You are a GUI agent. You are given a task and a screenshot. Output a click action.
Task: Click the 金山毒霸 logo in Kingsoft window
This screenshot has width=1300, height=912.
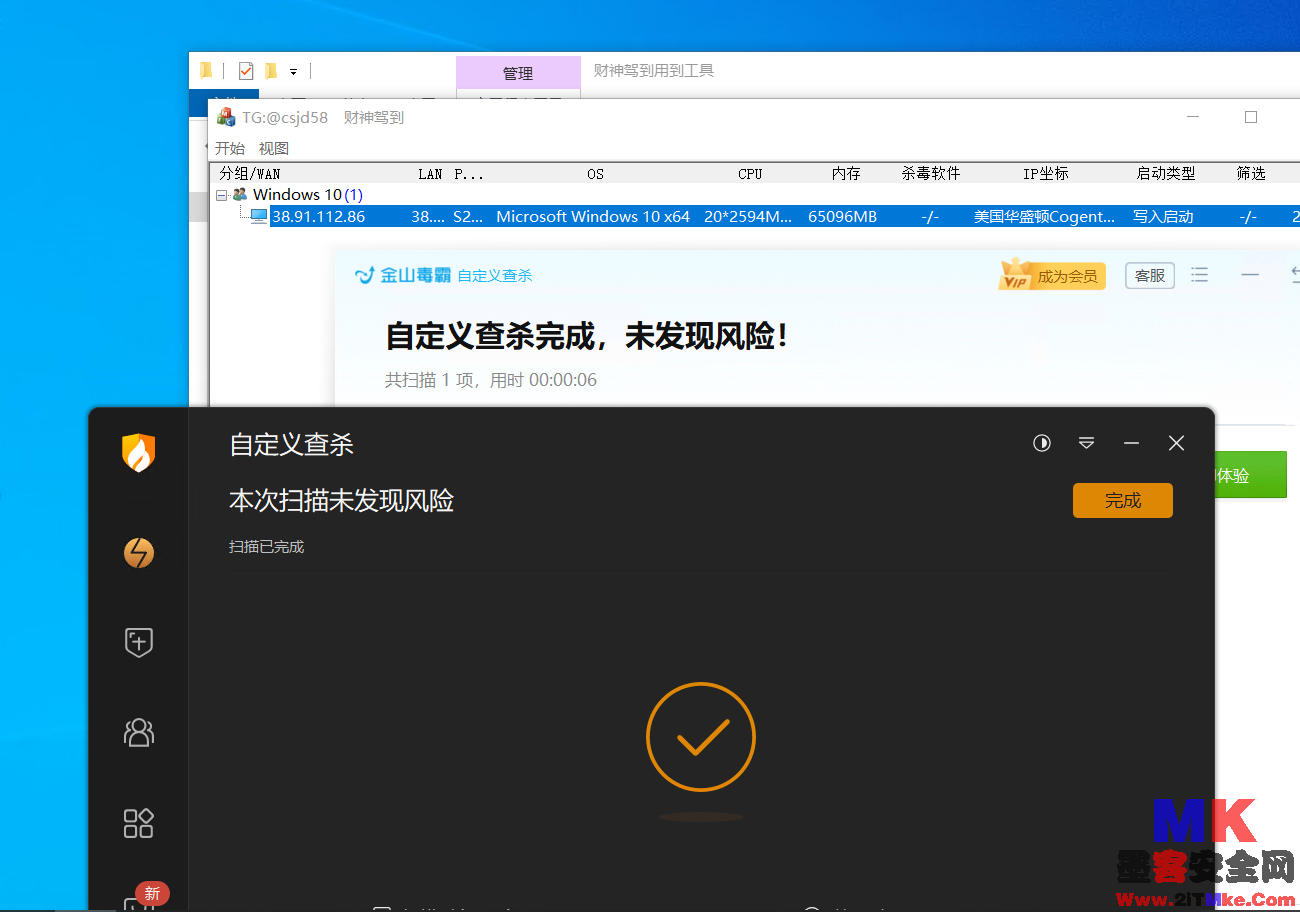[x=403, y=275]
